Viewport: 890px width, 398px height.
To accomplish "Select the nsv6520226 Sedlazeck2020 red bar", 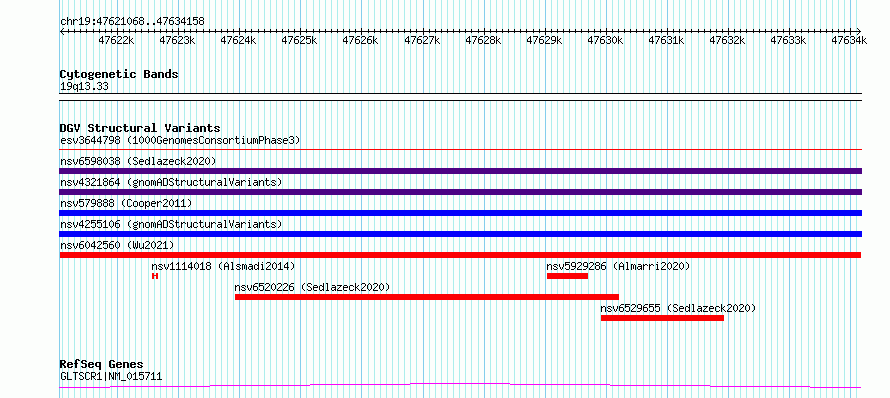I will (426, 297).
